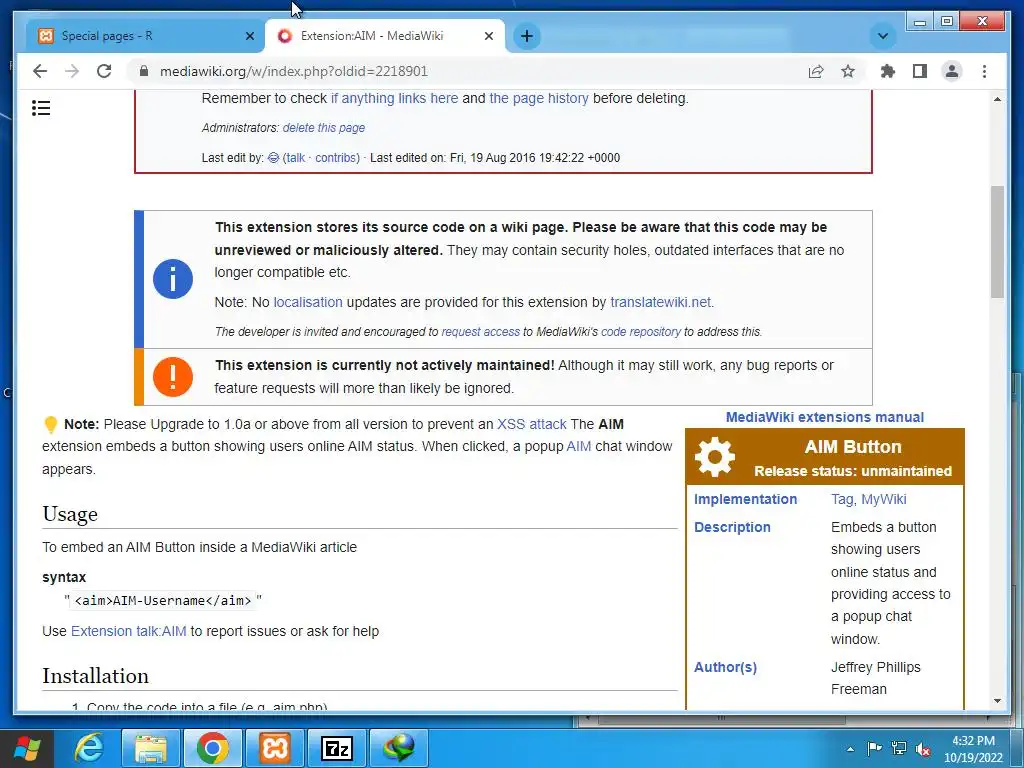This screenshot has width=1024, height=768.
Task: Click the scrollbar down arrow
Action: (x=997, y=701)
